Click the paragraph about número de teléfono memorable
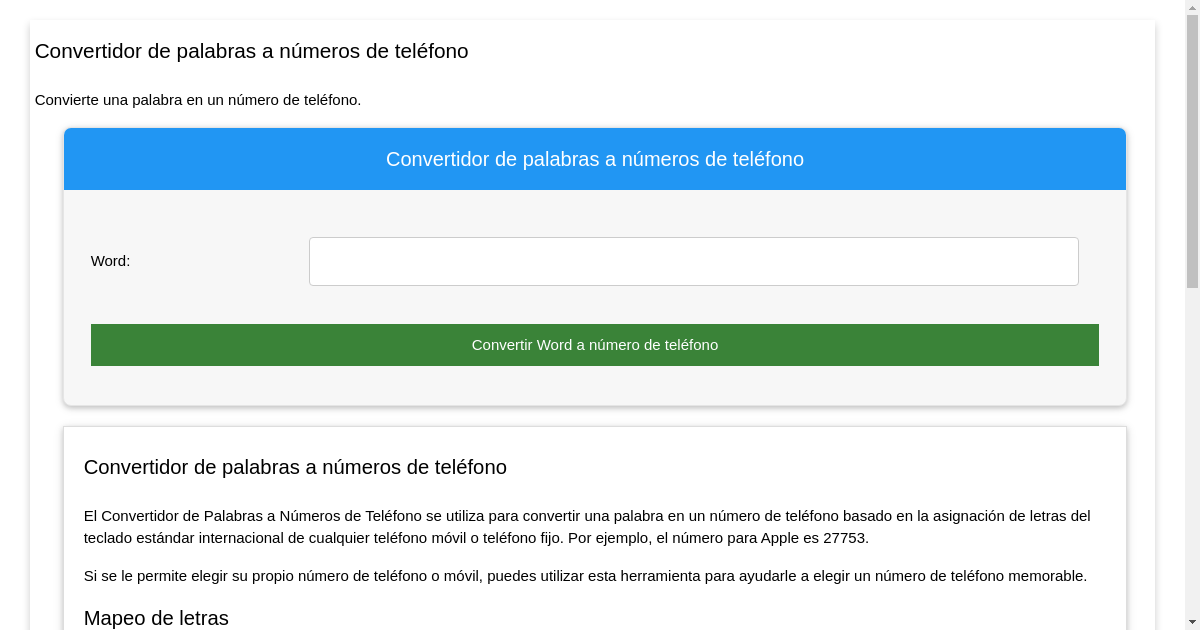1200x630 pixels. pyautogui.click(x=585, y=576)
